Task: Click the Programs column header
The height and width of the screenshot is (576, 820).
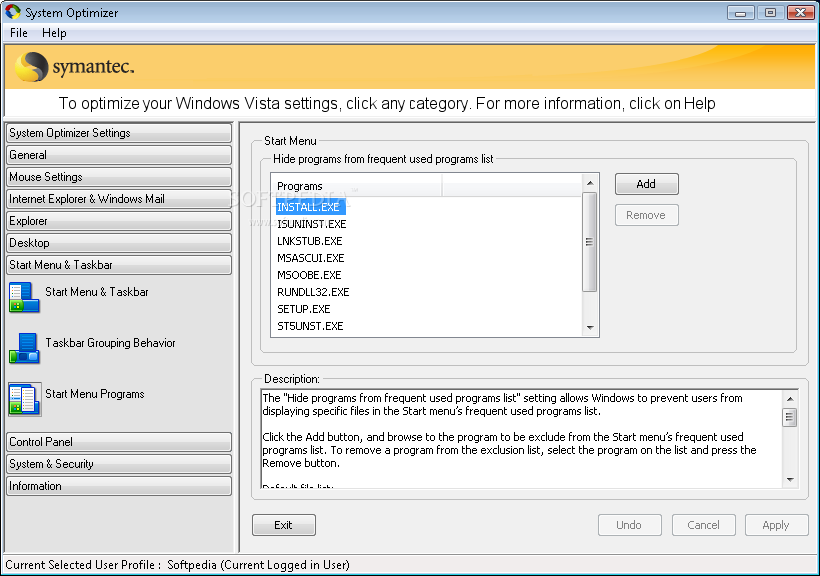Action: point(357,186)
